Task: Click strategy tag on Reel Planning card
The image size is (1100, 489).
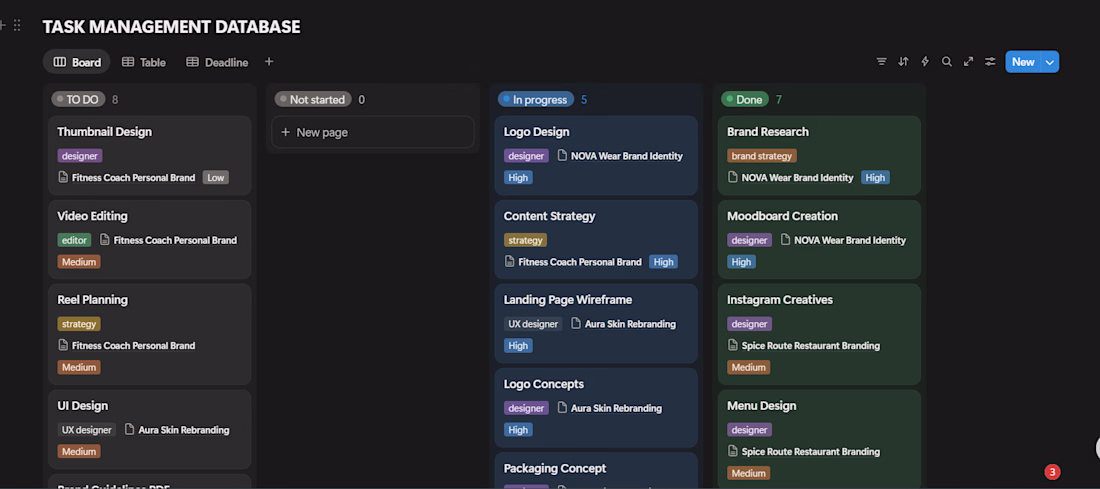Action: click(x=79, y=323)
